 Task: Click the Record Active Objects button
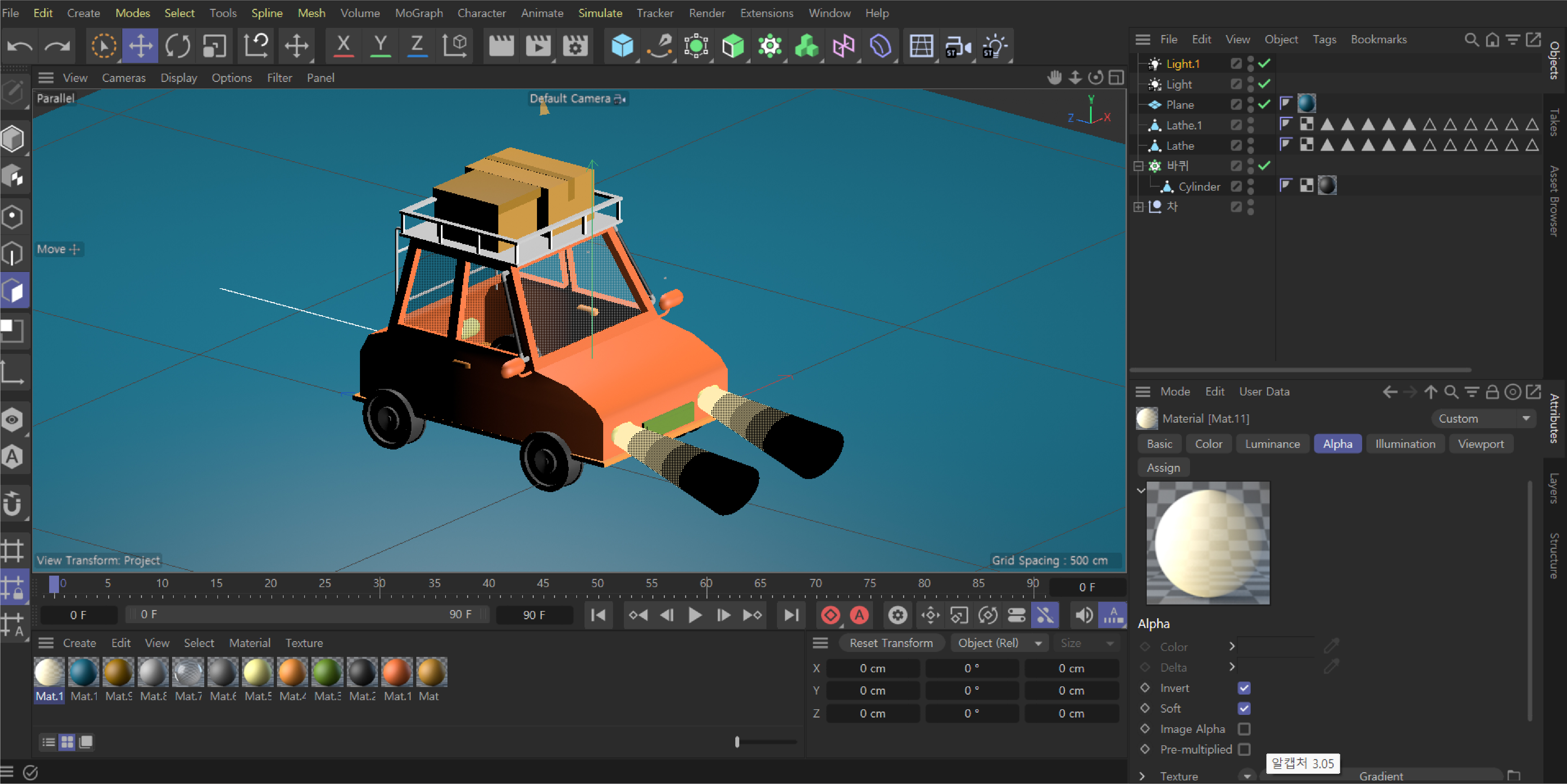click(830, 615)
